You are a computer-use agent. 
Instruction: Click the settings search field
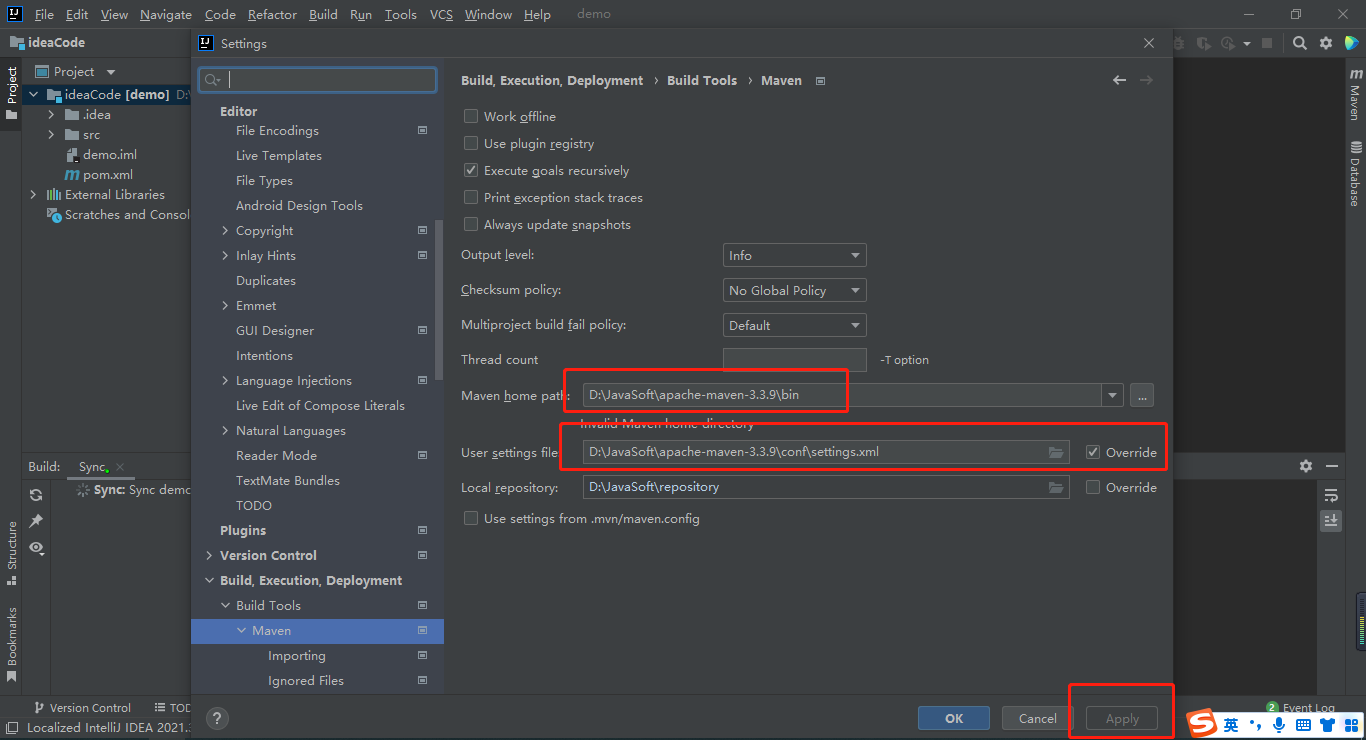click(x=318, y=80)
